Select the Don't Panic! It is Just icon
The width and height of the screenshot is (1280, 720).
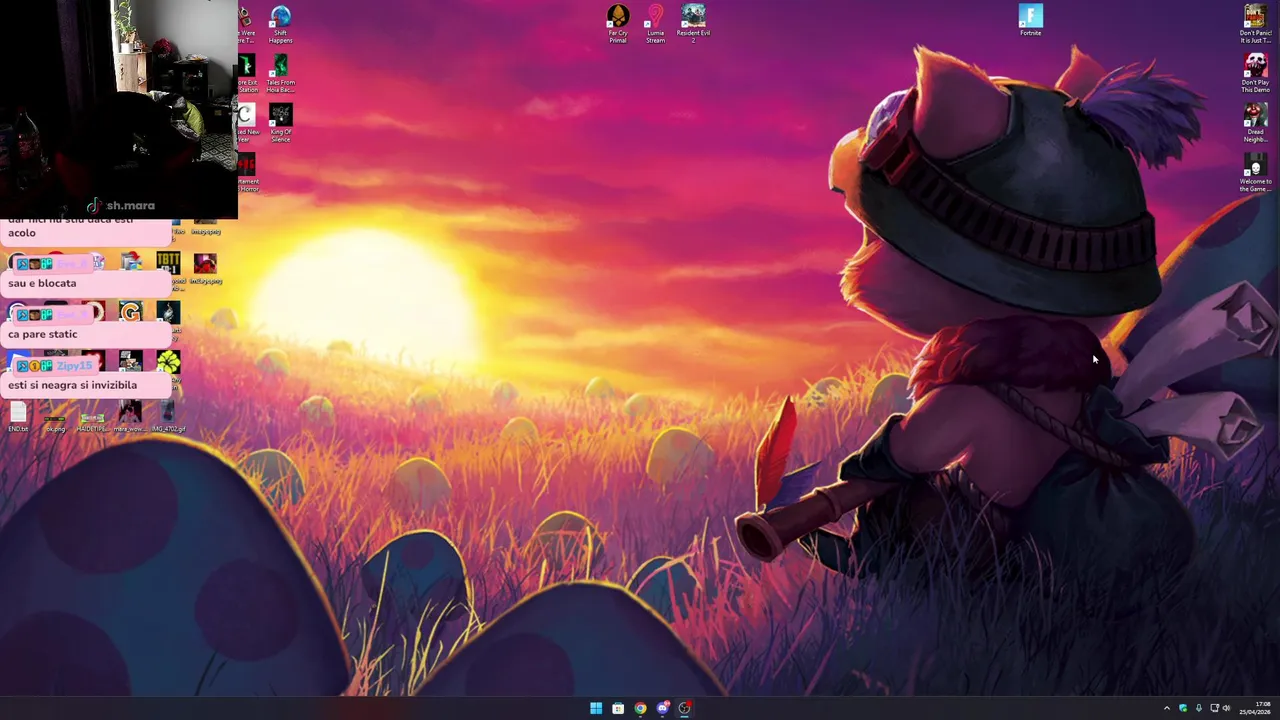(x=1255, y=24)
